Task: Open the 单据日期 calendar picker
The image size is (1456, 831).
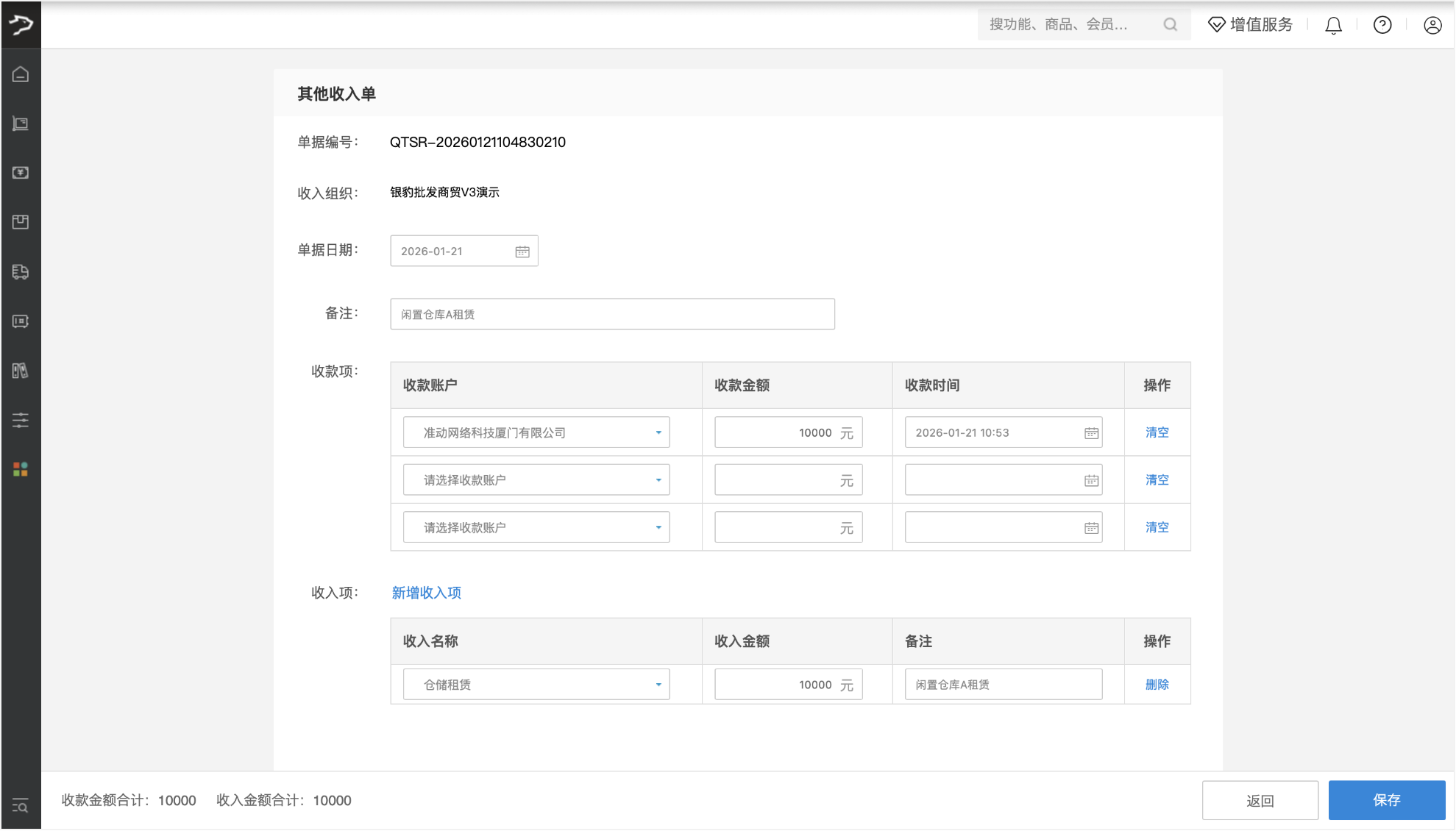Action: click(522, 251)
